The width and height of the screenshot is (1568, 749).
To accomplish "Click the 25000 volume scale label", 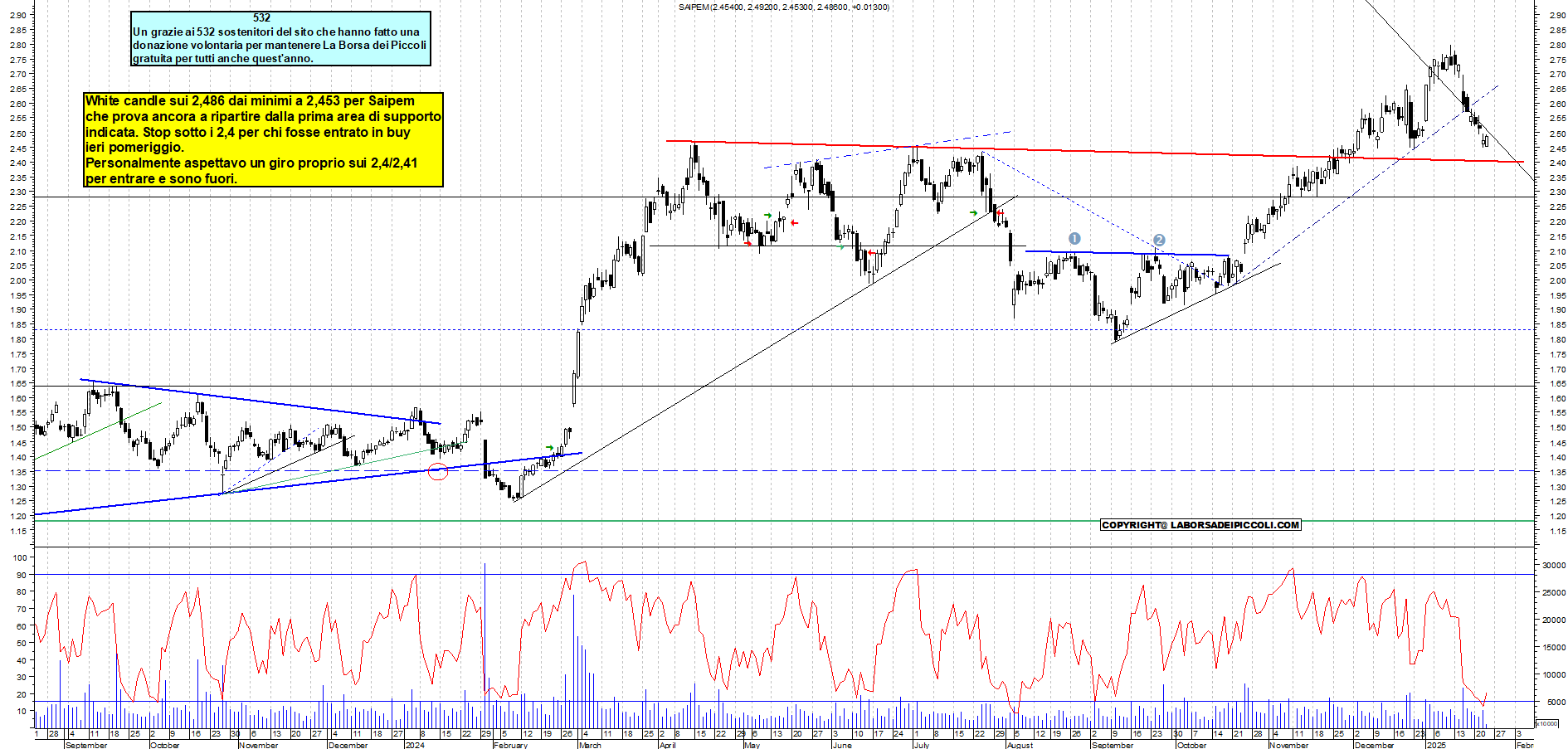I will pos(1554,592).
